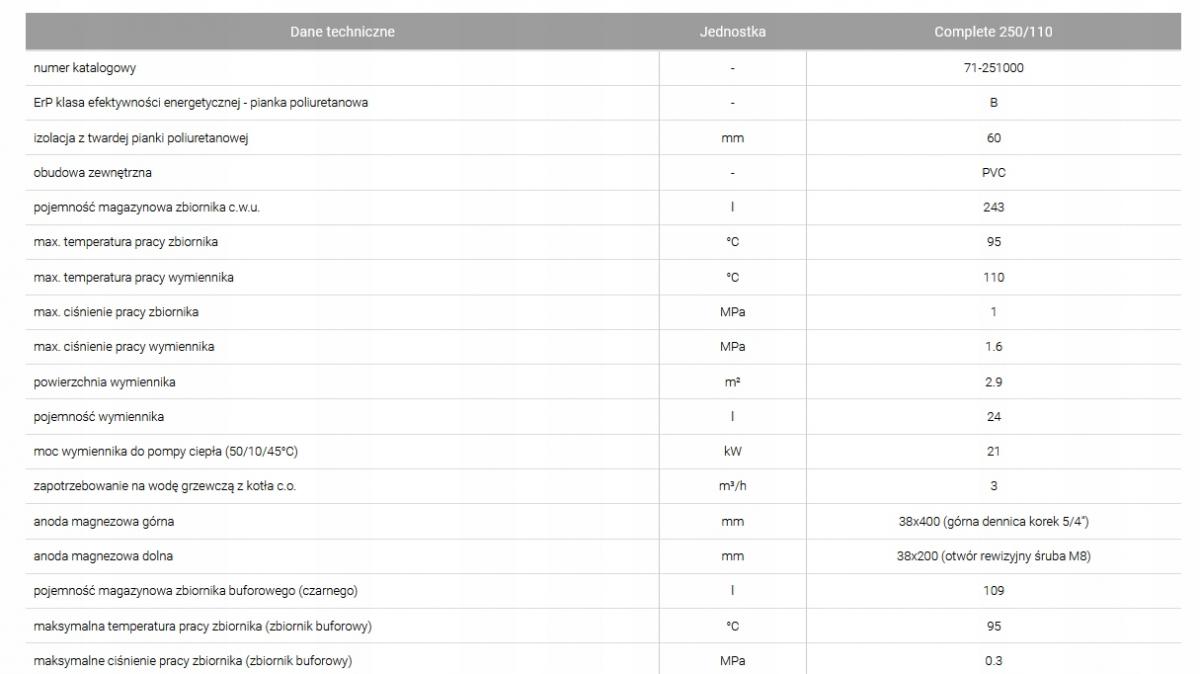This screenshot has height=674, width=1200.
Task: Click the insulation thickness value 60
Action: 993,138
